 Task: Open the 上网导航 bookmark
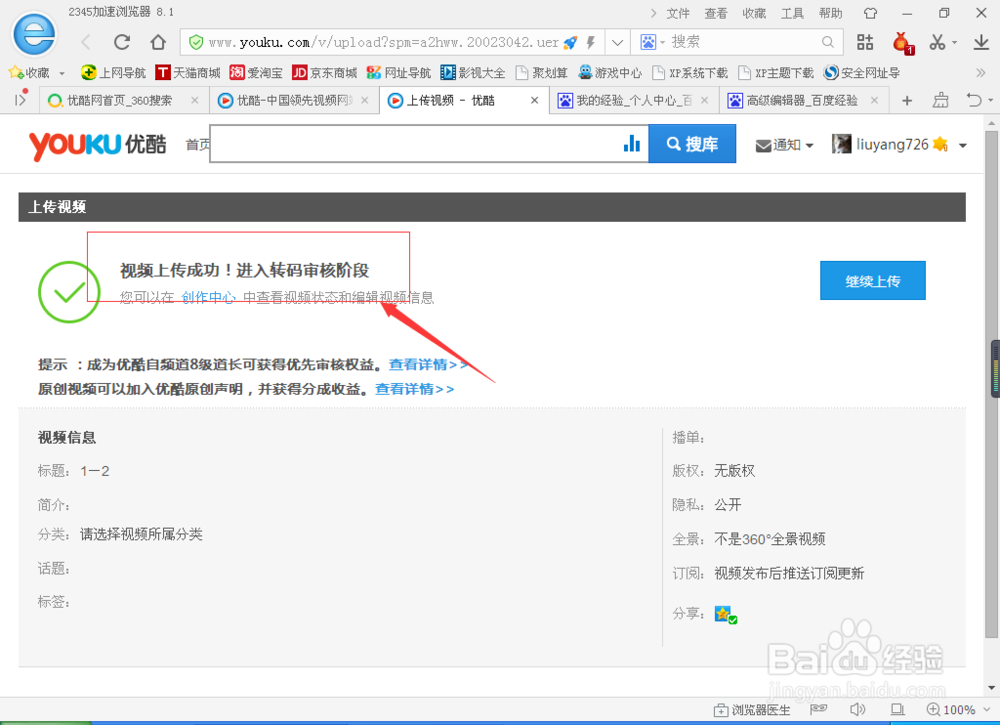point(114,73)
